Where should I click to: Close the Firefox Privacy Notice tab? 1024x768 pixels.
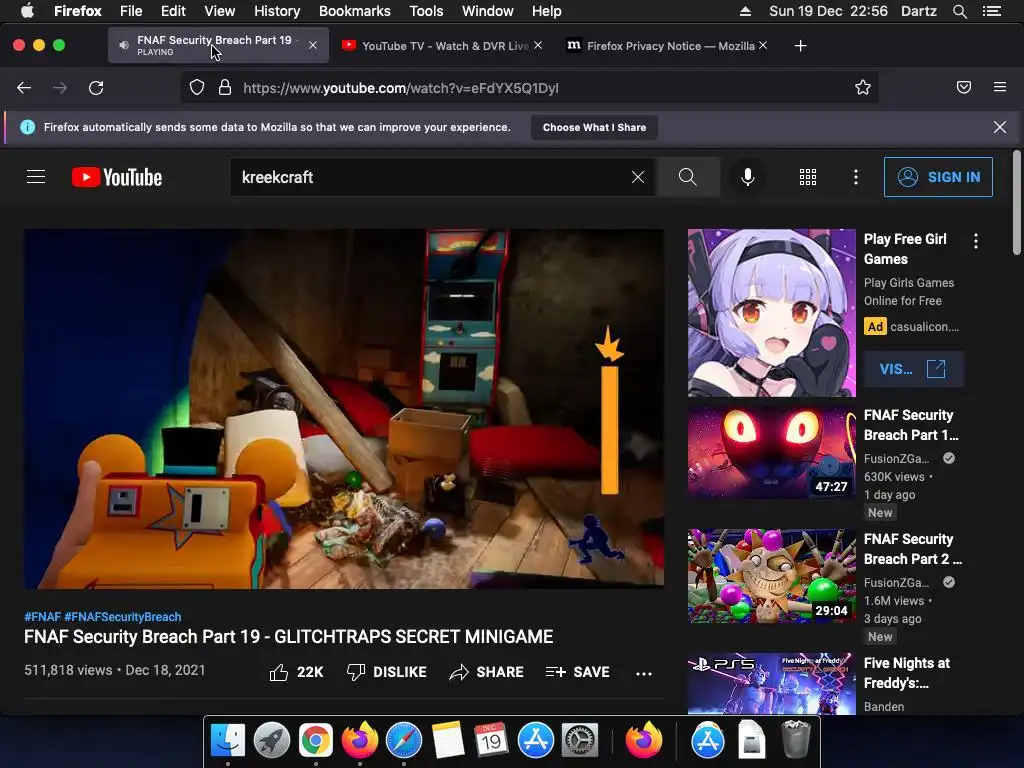763,45
